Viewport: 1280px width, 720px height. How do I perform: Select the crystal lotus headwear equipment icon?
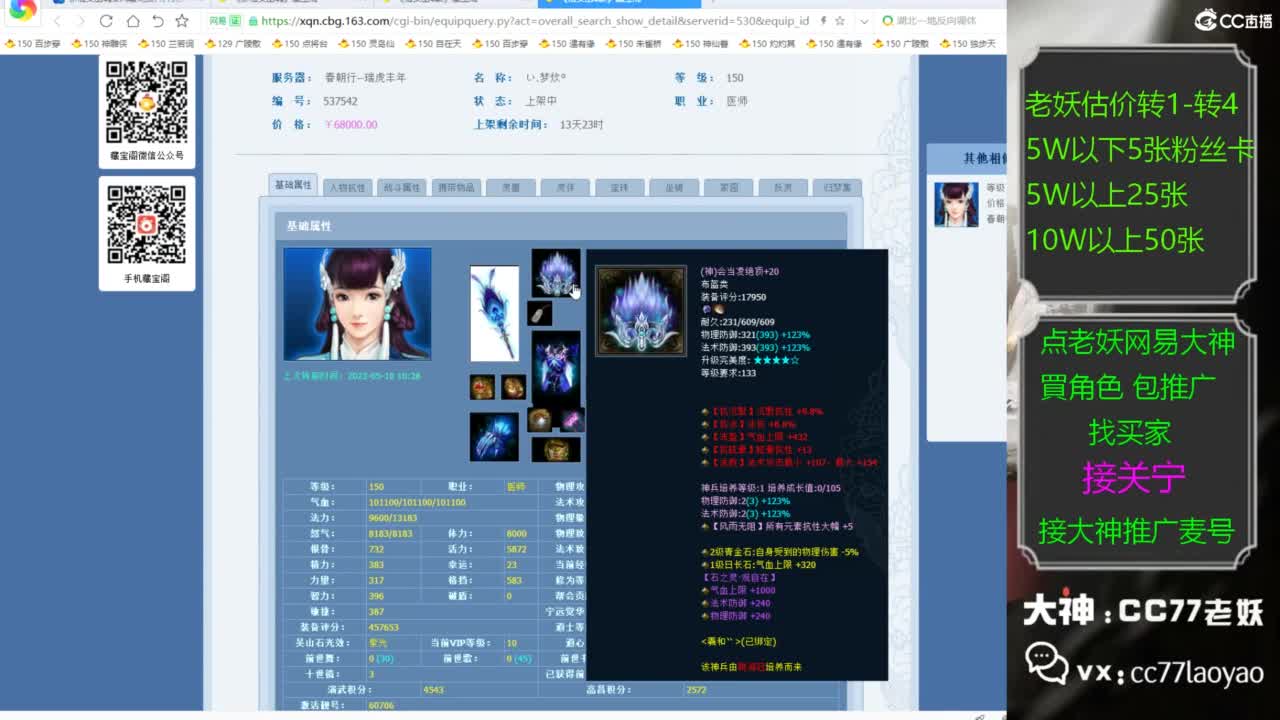(555, 273)
